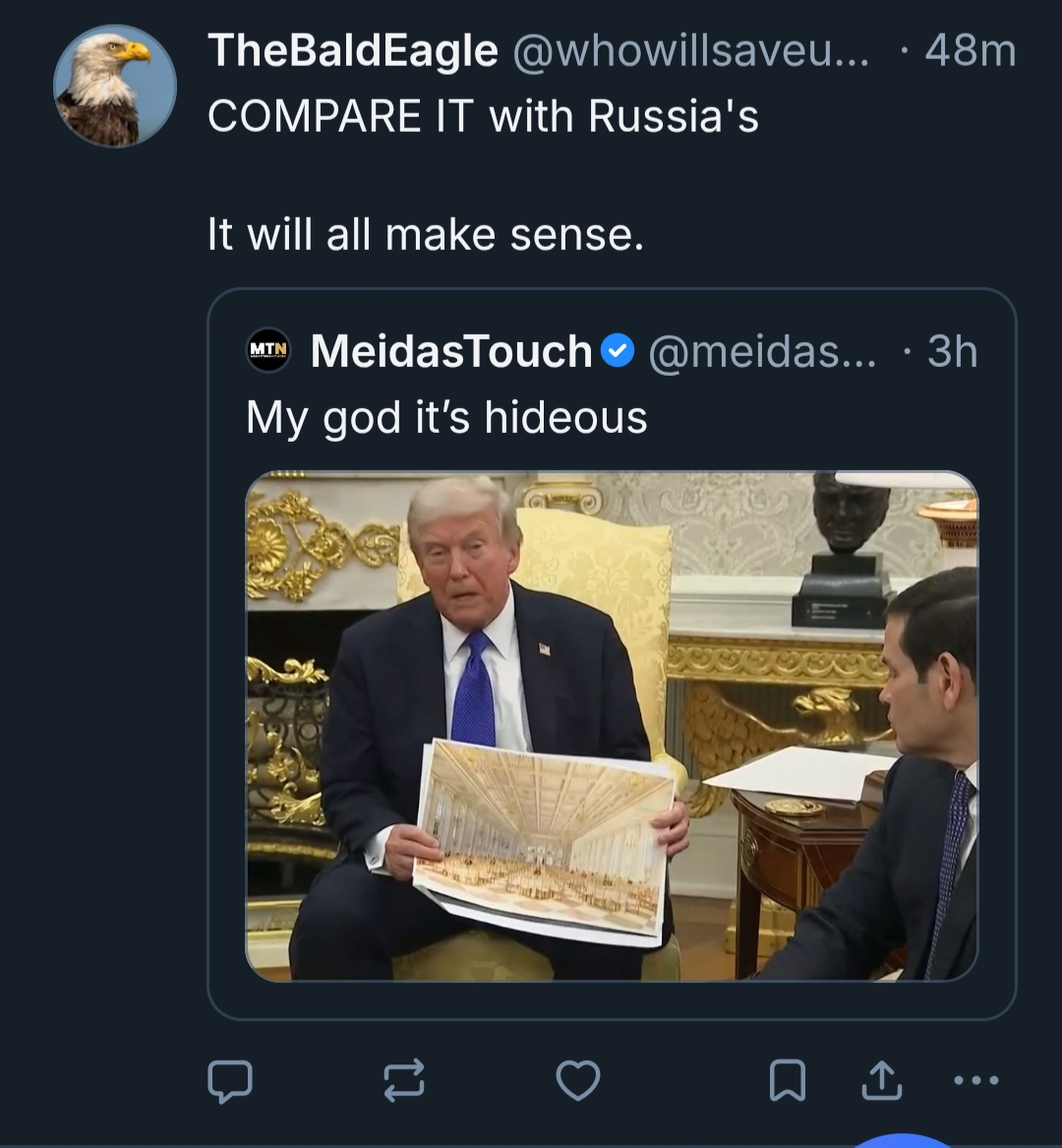1062x1148 pixels.
Task: Toggle the bookmark icon on this tweet
Action: [x=788, y=1080]
